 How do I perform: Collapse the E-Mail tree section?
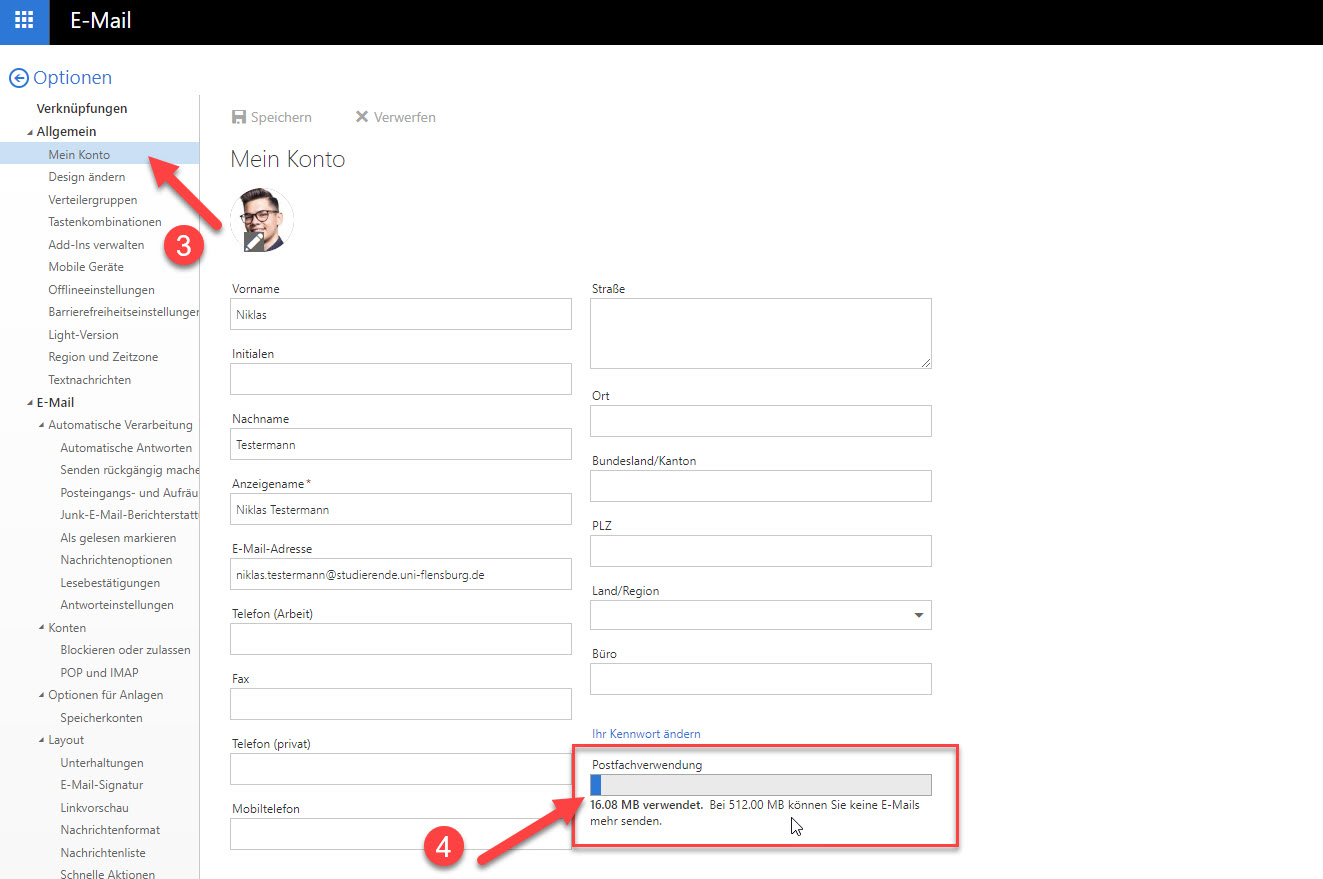point(30,403)
